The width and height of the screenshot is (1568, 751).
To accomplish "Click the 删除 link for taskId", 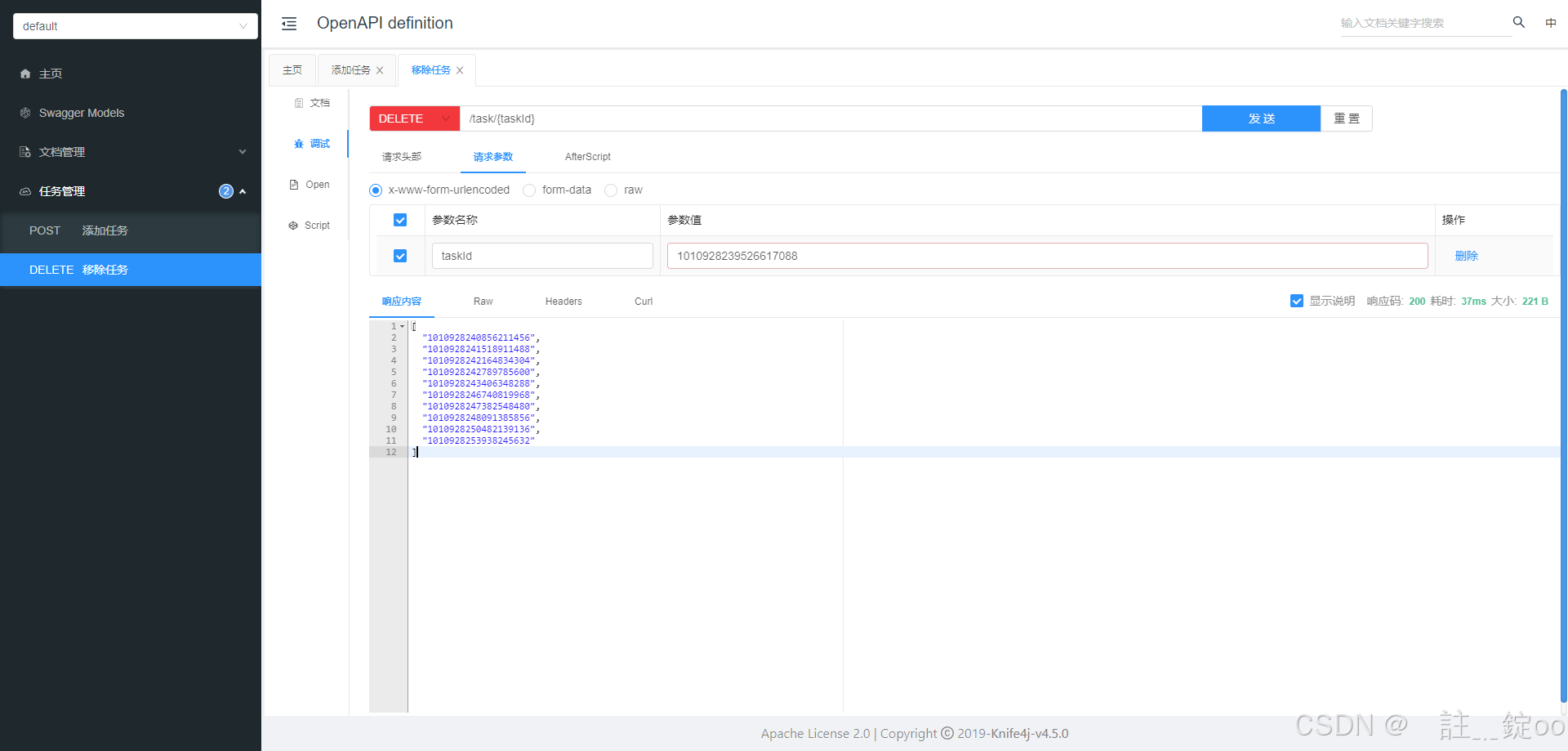I will pos(1467,256).
